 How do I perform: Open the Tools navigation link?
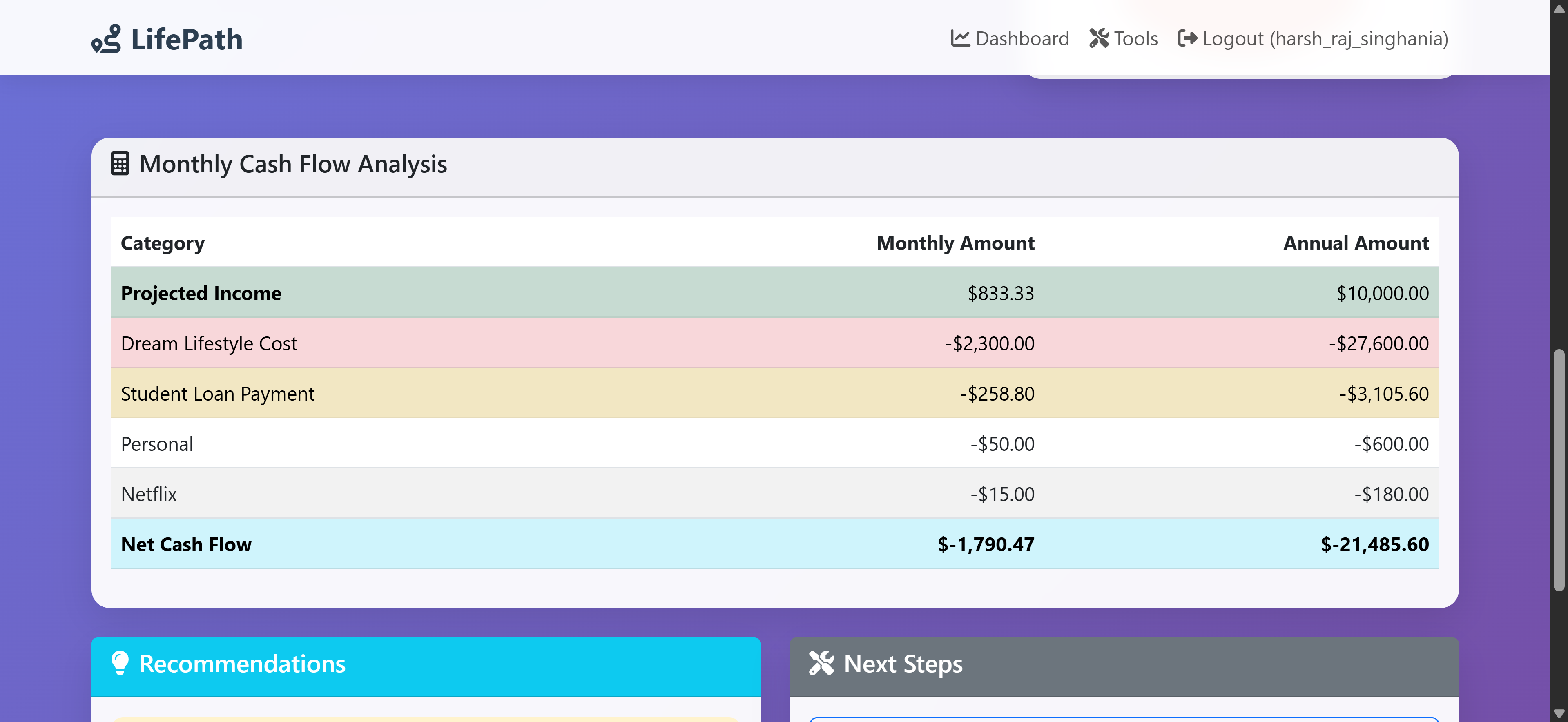tap(1135, 38)
